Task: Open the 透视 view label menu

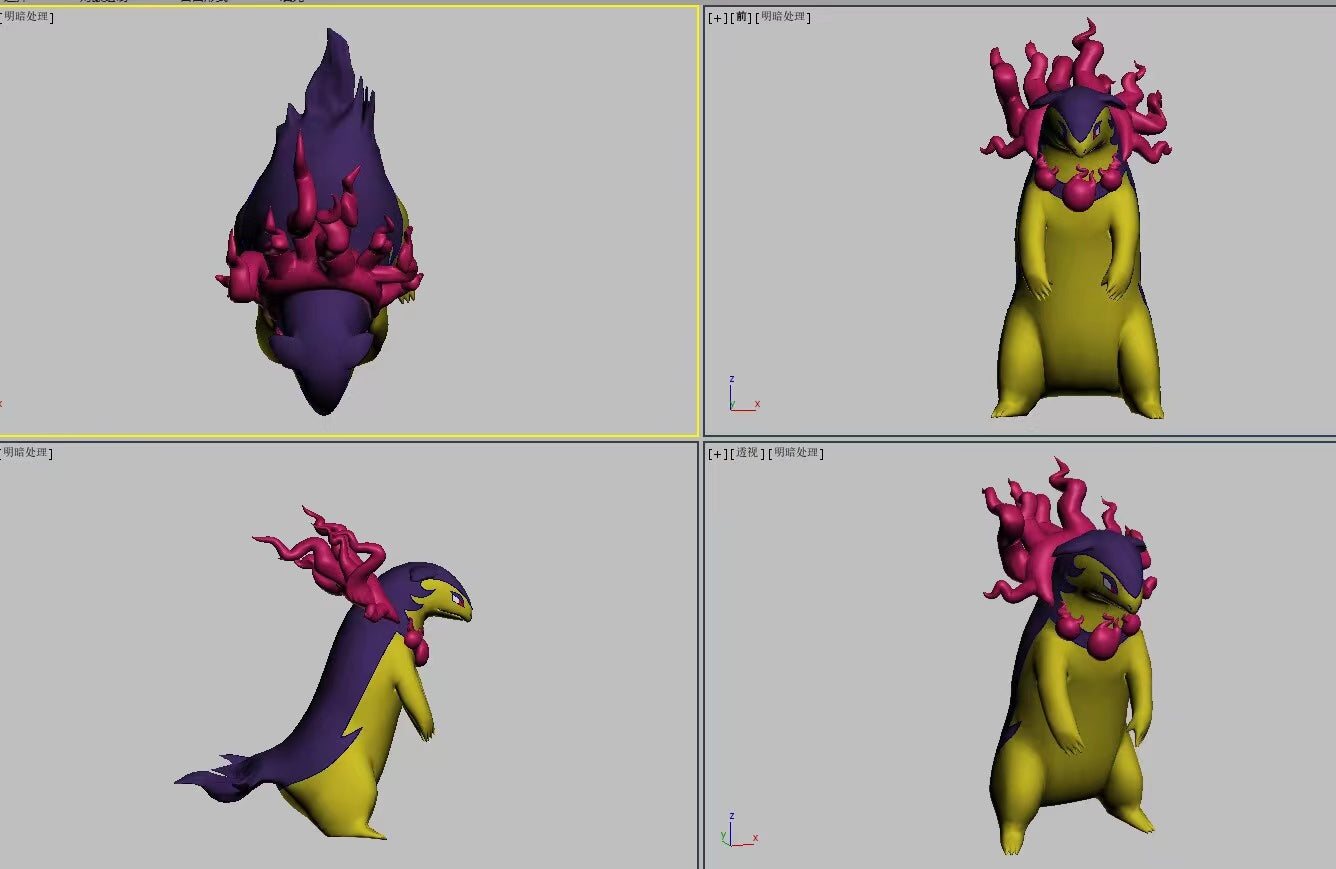Action: click(747, 453)
